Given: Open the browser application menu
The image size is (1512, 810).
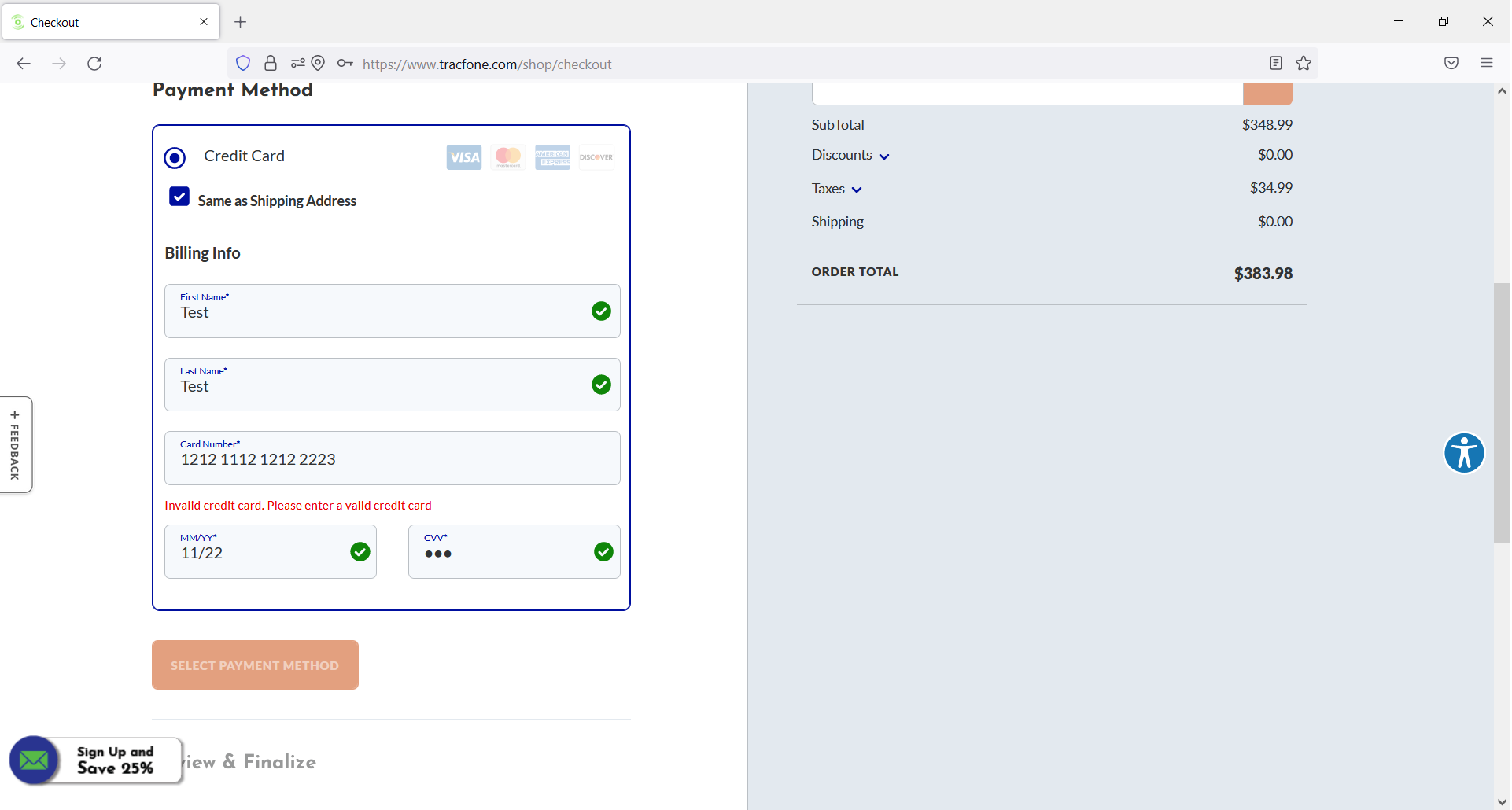Looking at the screenshot, I should point(1487,63).
